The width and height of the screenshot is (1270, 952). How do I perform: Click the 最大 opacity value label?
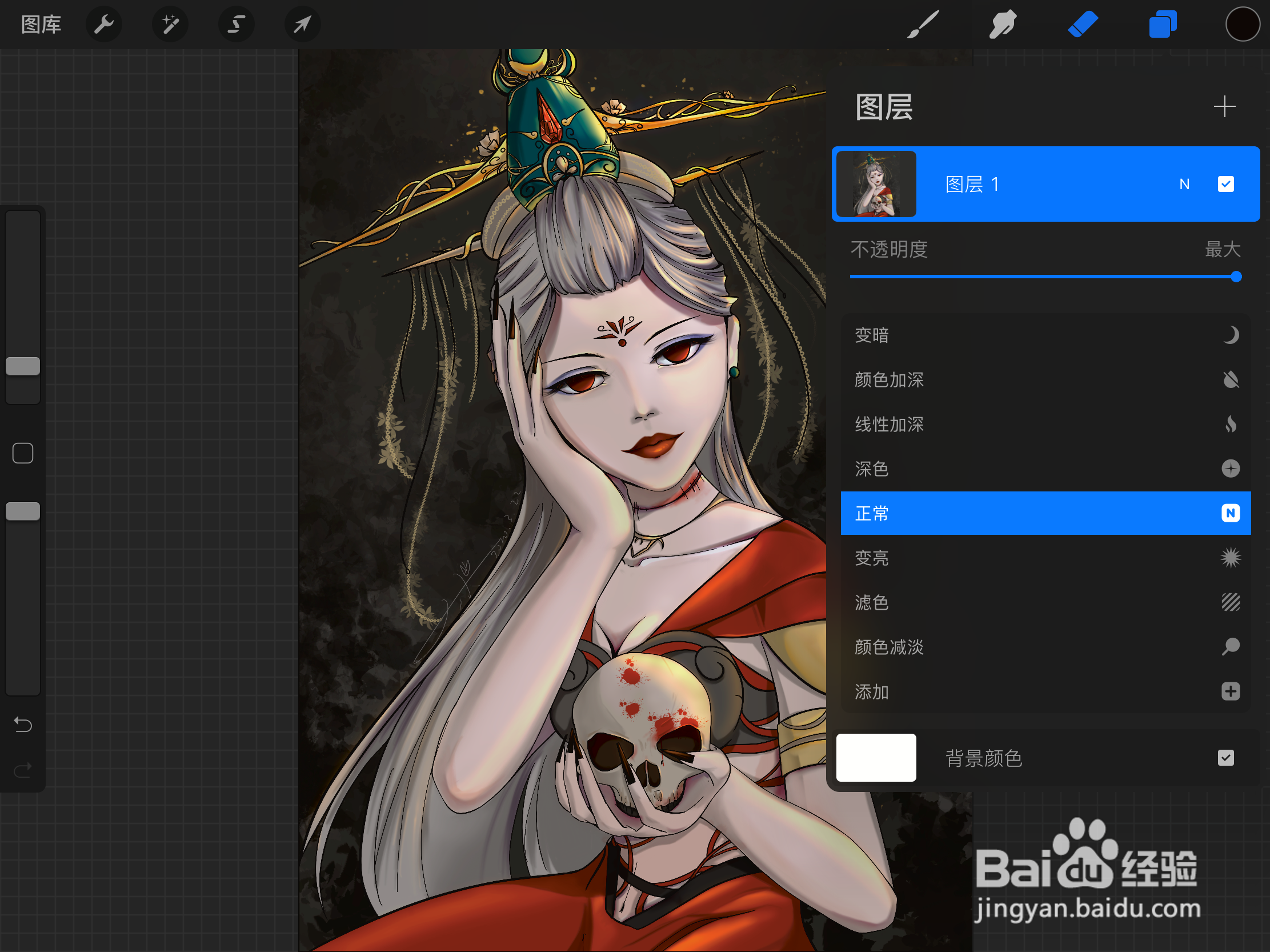1223,250
